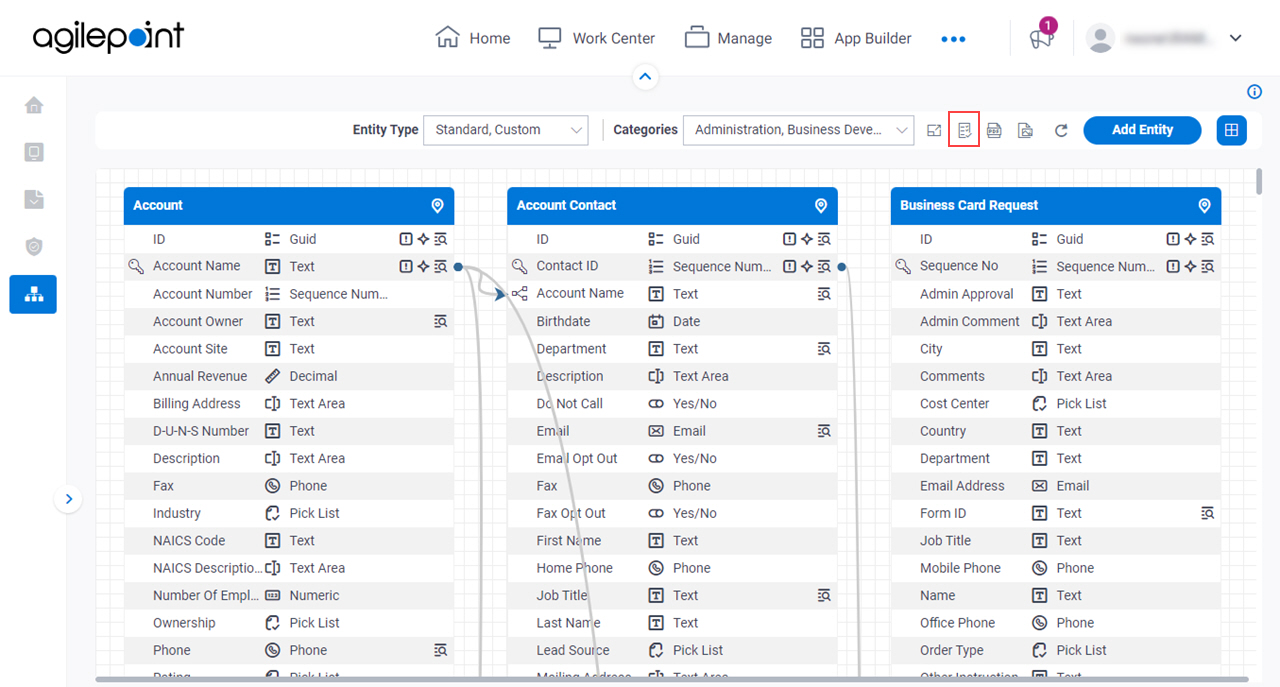Click the info icon at top right
This screenshot has width=1280, height=687.
point(1255,92)
